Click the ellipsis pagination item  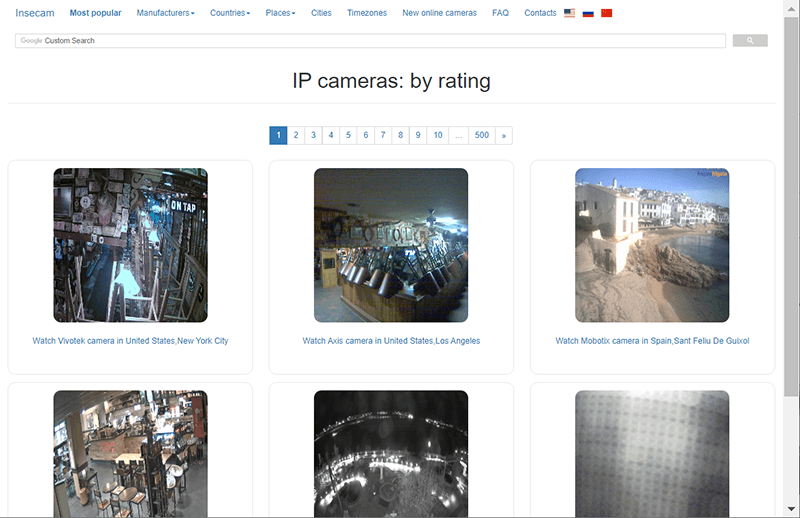[459, 135]
